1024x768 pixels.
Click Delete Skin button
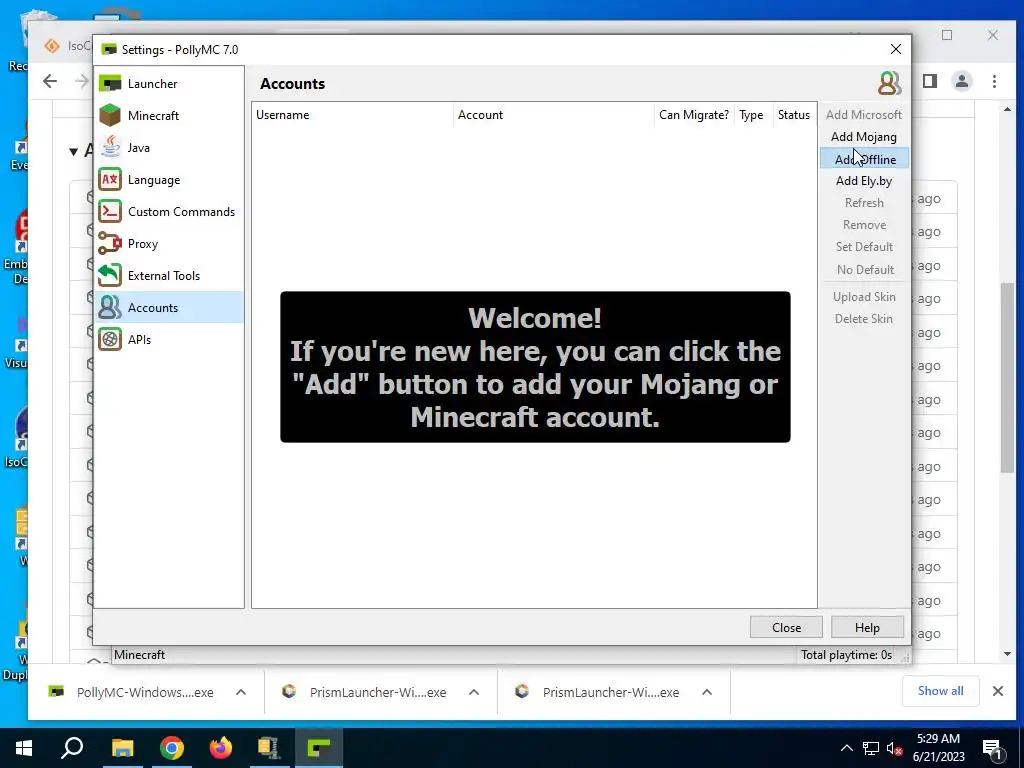(864, 319)
